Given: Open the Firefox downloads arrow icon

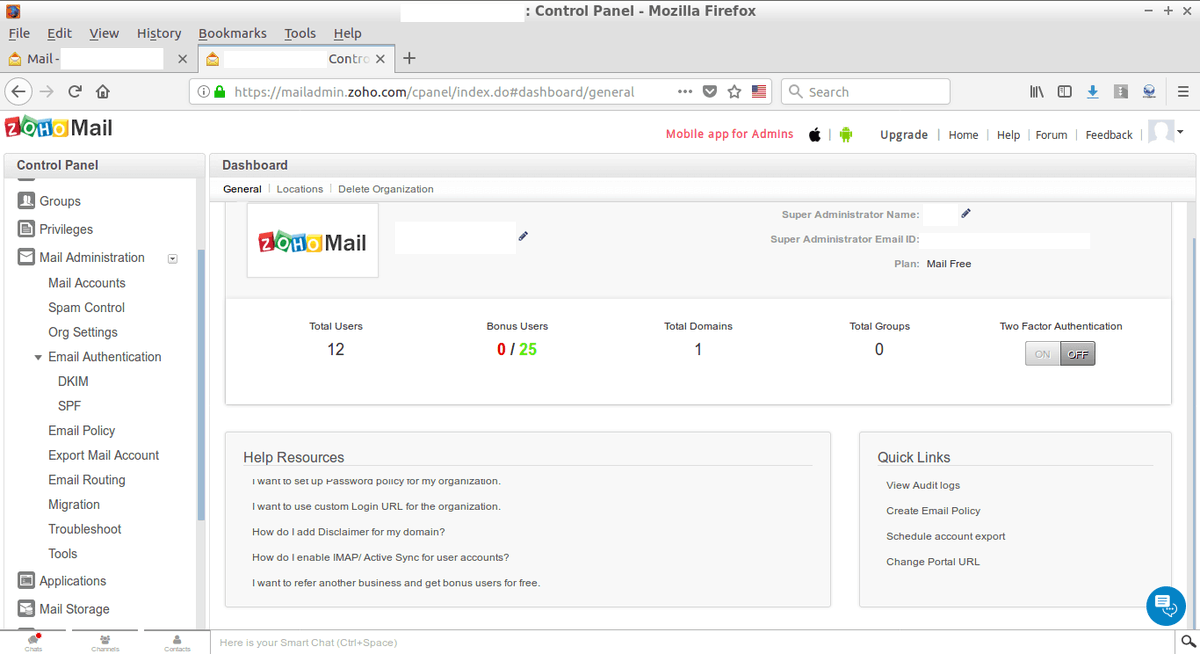Looking at the screenshot, I should 1093,91.
